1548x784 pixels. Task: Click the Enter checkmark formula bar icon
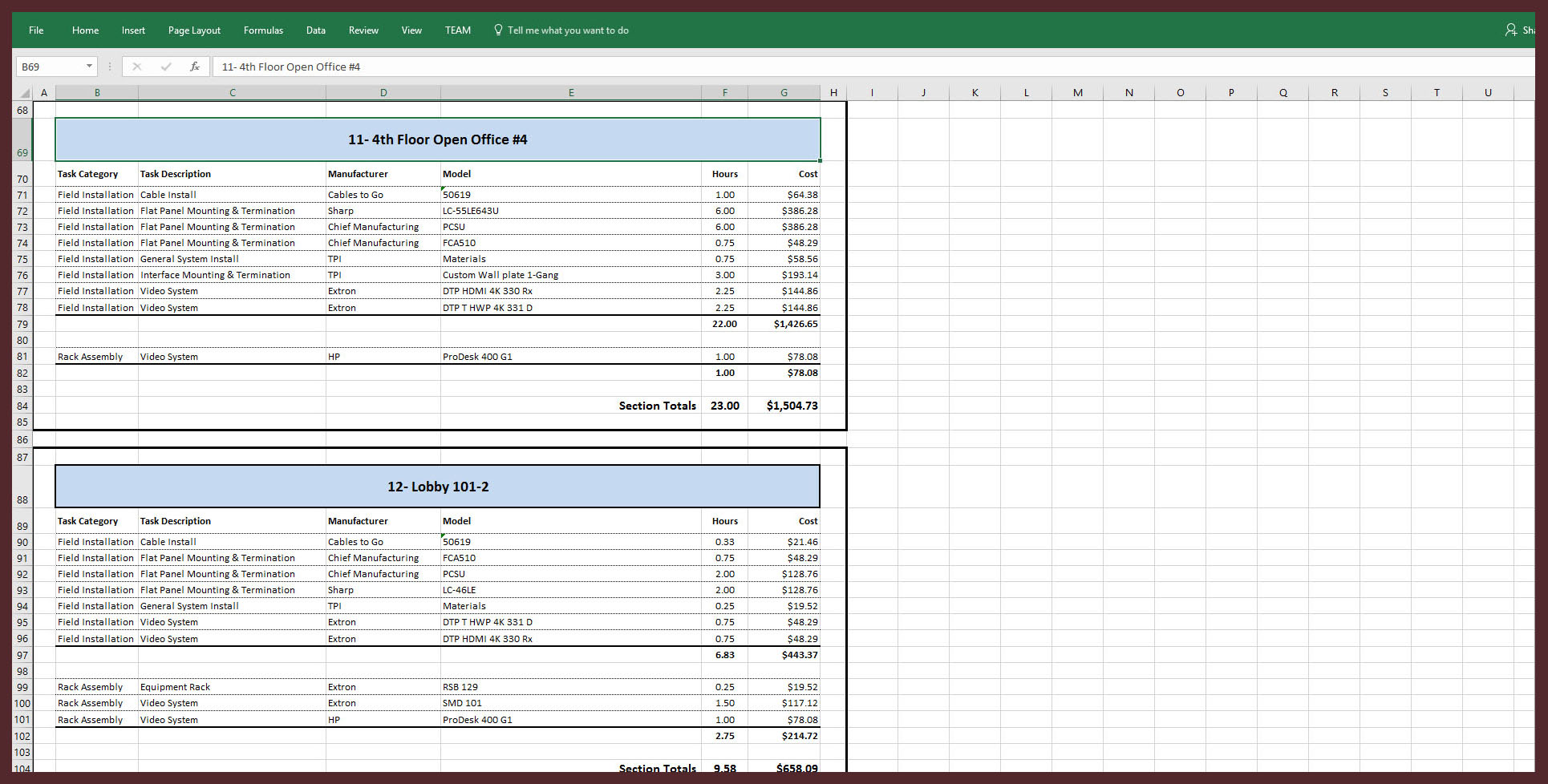point(166,67)
